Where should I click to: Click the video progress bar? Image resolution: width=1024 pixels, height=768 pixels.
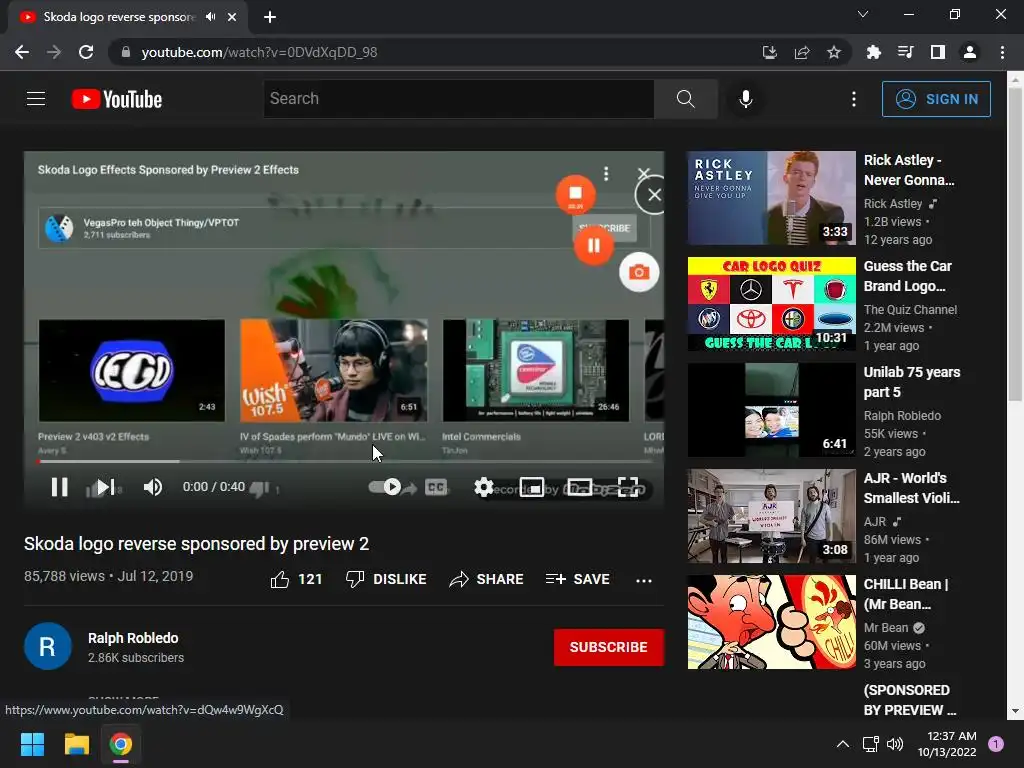pos(344,461)
